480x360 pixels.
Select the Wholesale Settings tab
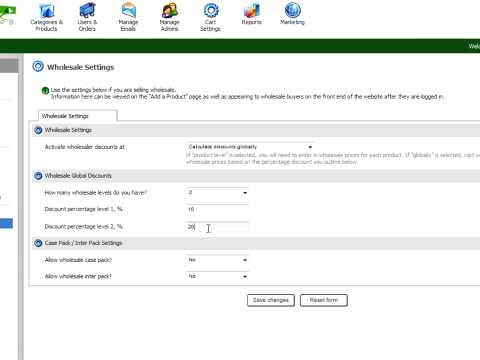(x=77, y=116)
